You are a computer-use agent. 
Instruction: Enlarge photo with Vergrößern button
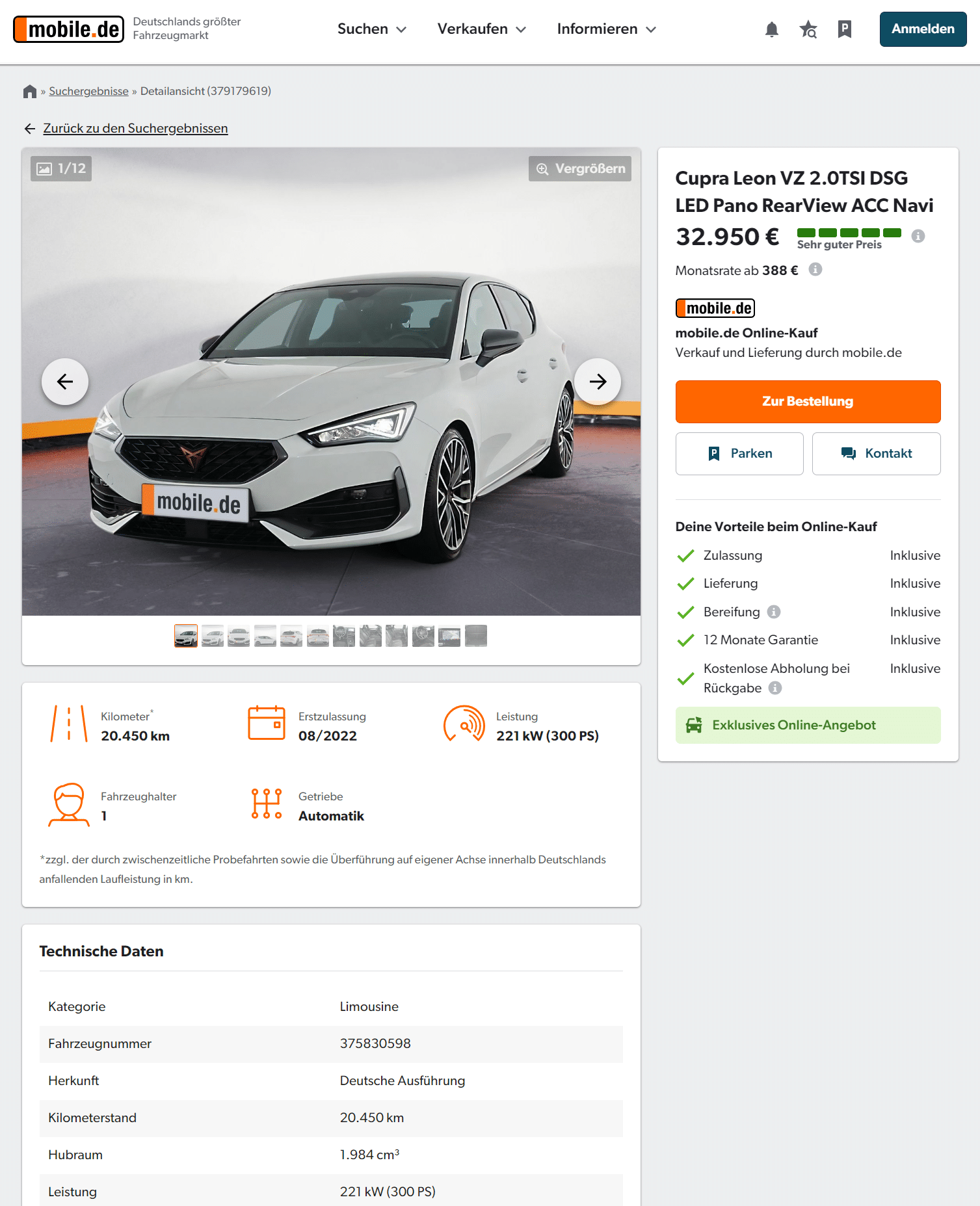tap(580, 169)
